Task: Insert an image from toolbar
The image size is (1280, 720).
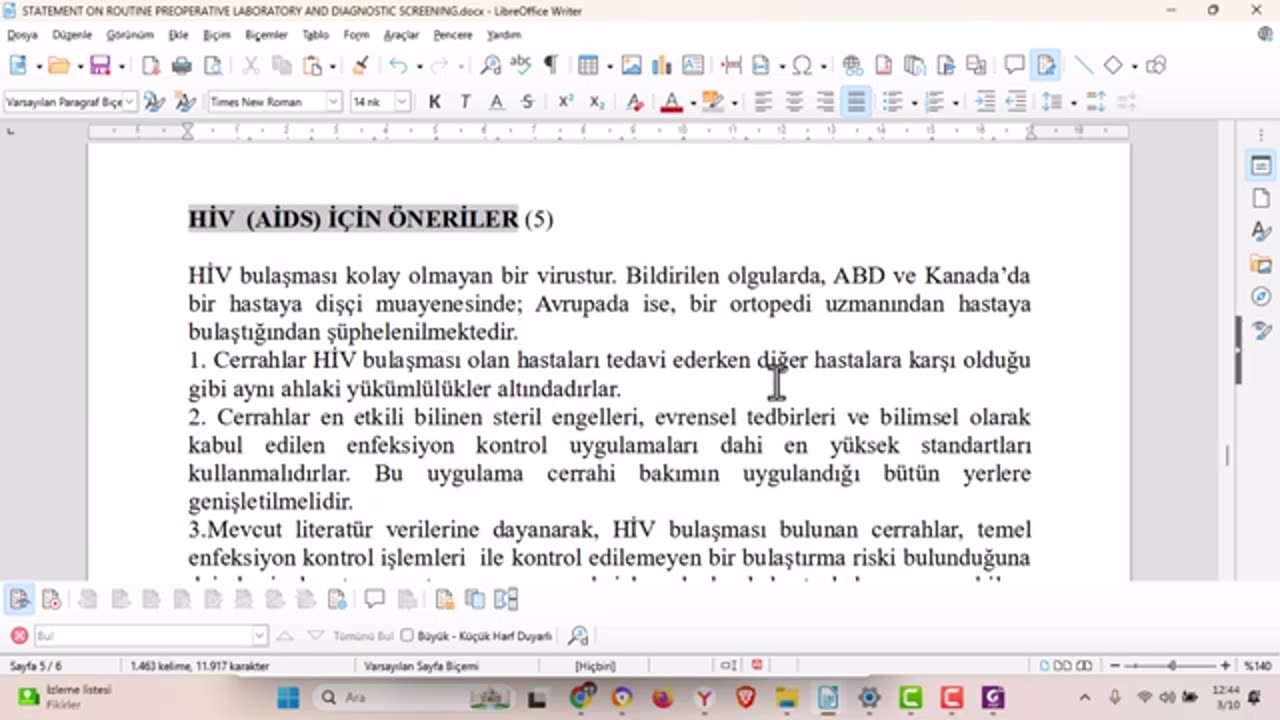Action: pyautogui.click(x=631, y=66)
